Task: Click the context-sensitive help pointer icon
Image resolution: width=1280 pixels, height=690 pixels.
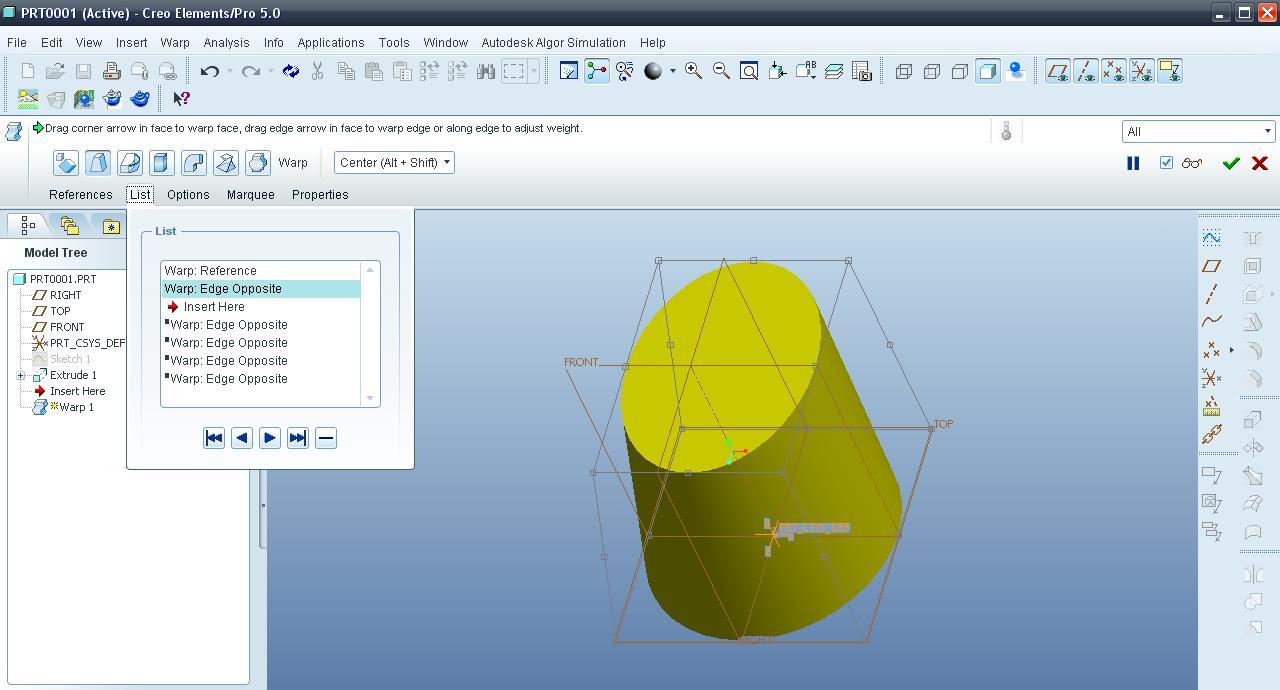Action: pos(181,98)
